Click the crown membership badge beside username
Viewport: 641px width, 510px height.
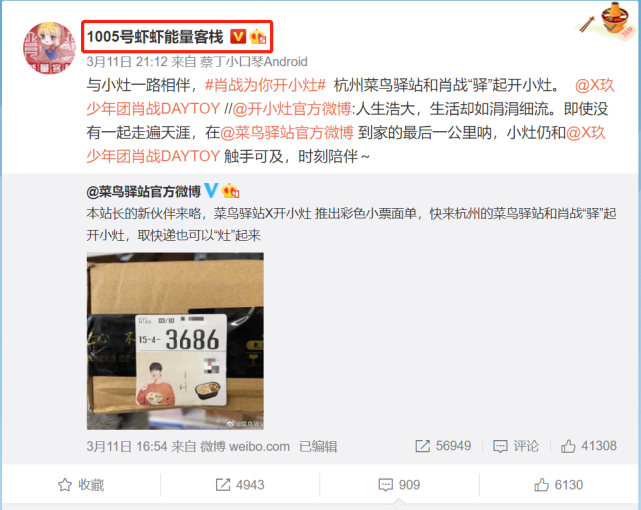pyautogui.click(x=258, y=37)
